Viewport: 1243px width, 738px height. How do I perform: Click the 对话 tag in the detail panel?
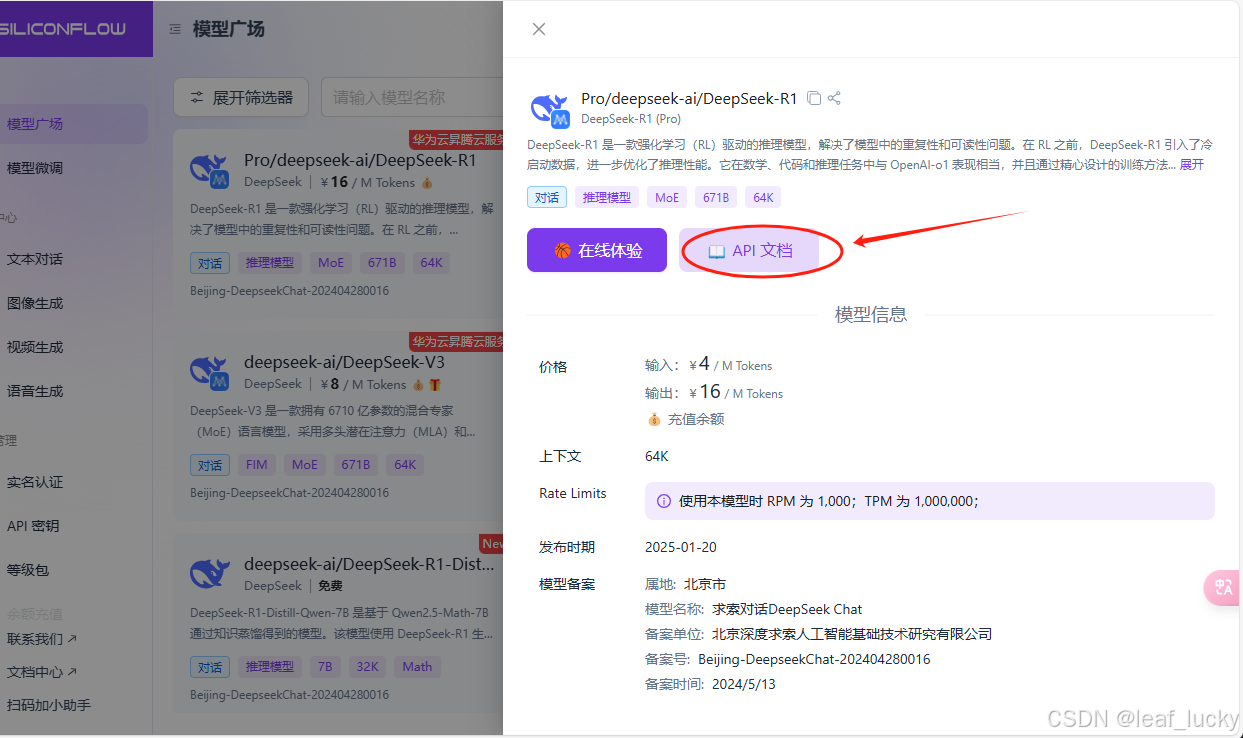click(547, 197)
